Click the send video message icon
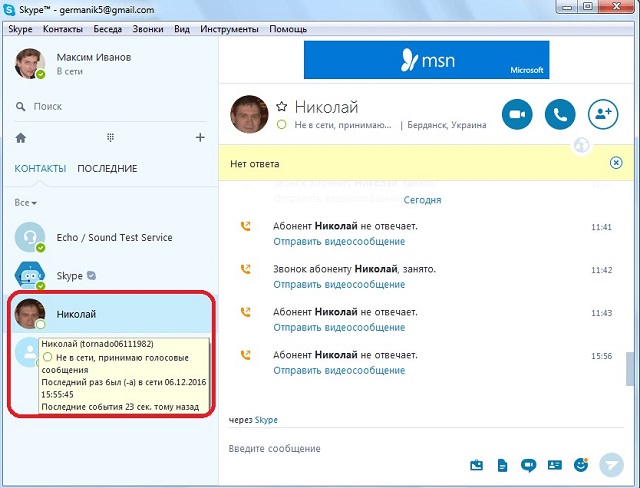 (x=528, y=465)
